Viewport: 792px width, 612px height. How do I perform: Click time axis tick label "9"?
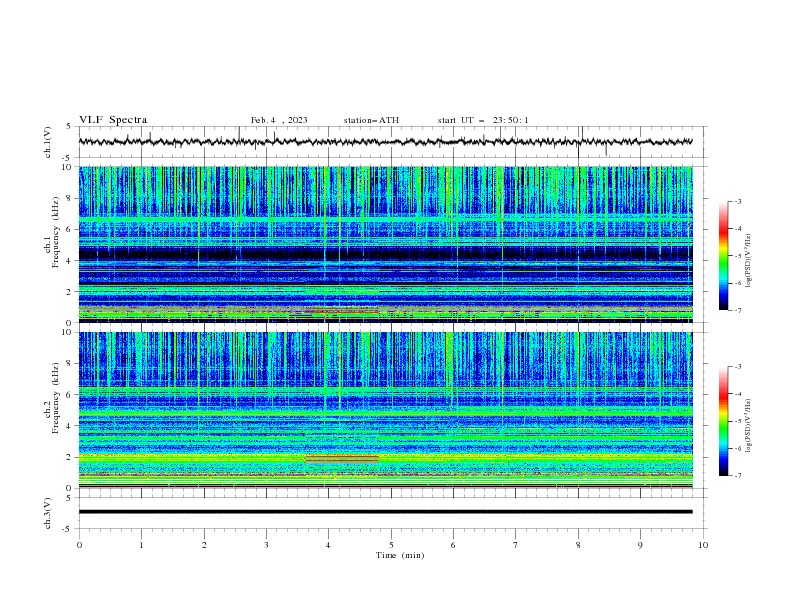640,545
